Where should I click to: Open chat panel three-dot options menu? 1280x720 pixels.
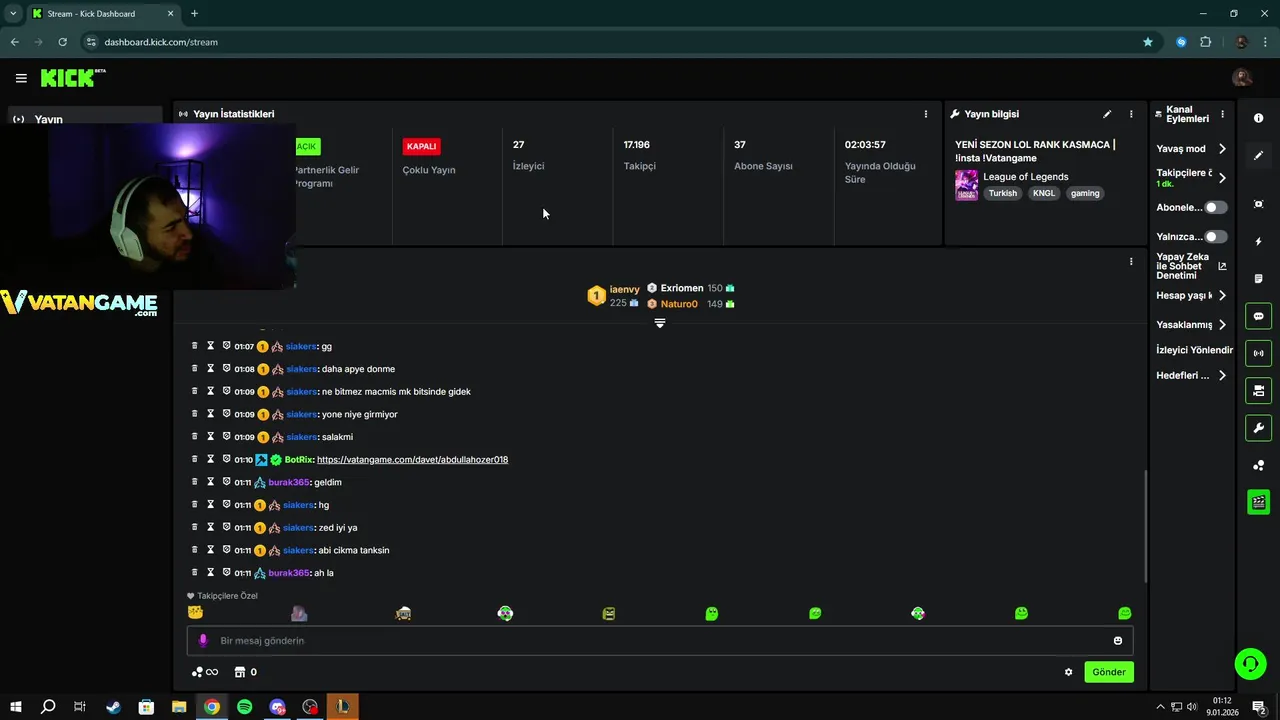click(x=1131, y=262)
